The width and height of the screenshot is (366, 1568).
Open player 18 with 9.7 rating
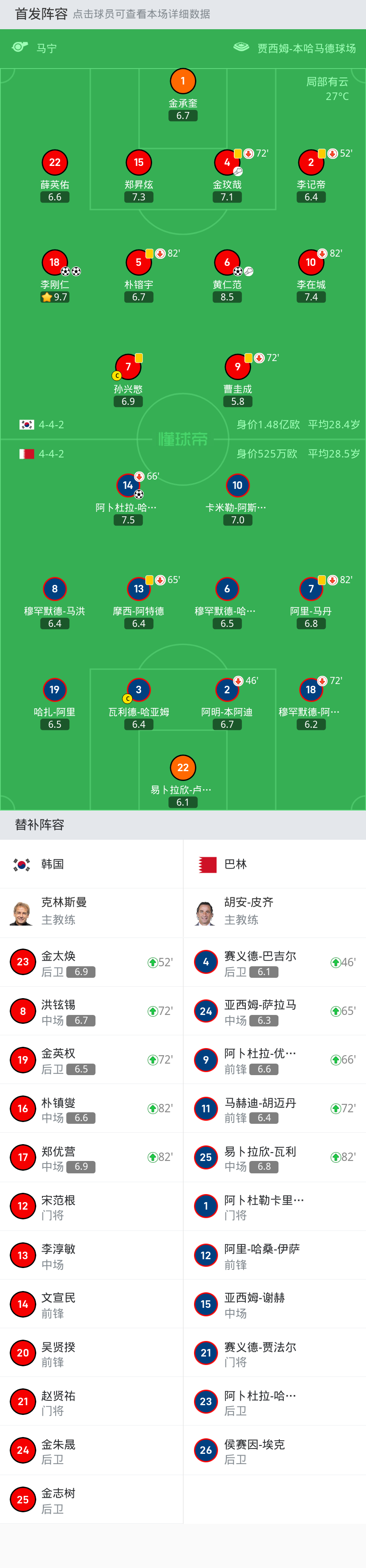coord(55,262)
